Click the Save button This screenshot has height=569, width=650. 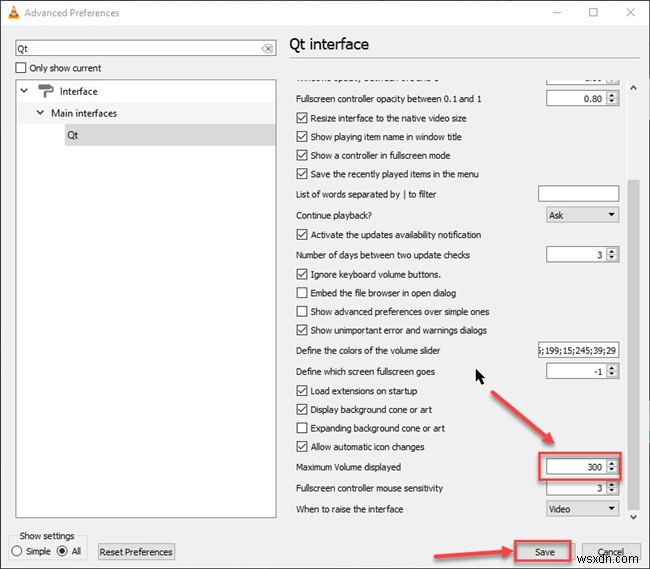(x=544, y=552)
